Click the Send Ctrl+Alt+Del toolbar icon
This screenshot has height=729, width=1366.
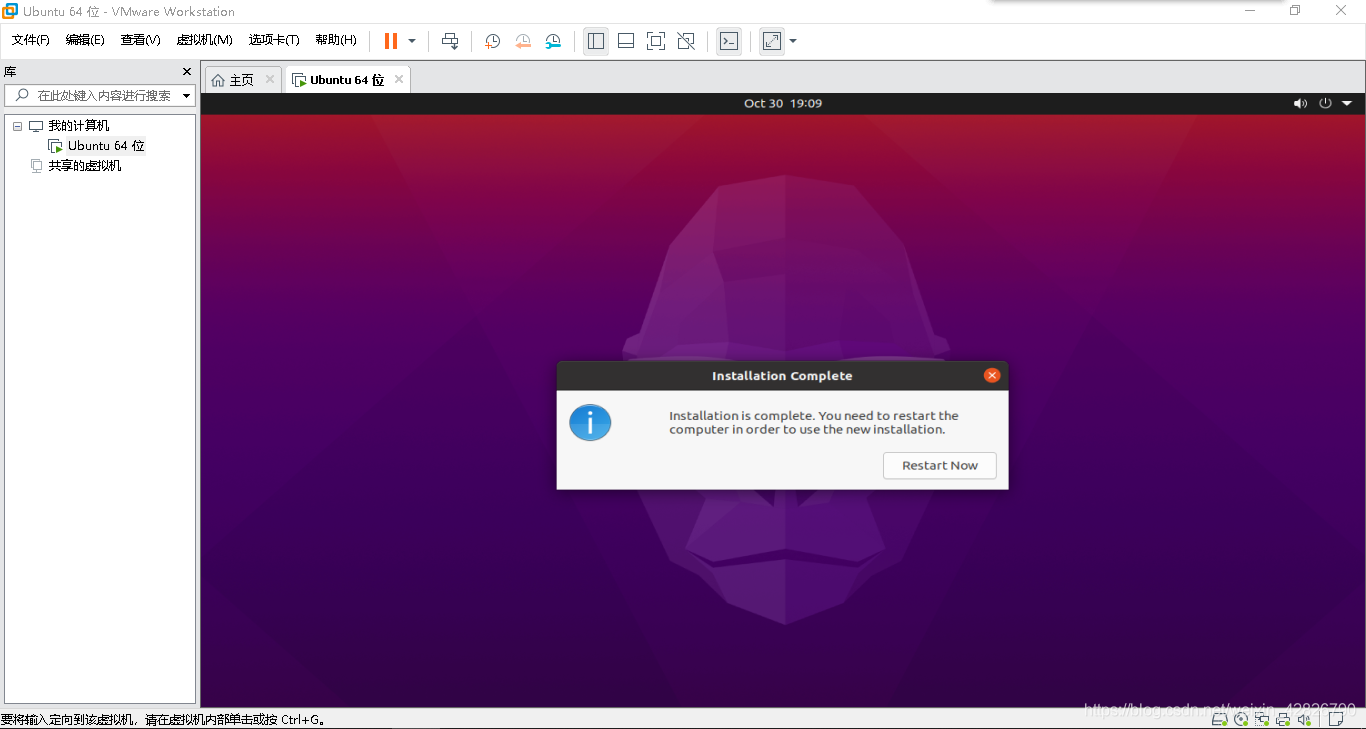pos(450,41)
